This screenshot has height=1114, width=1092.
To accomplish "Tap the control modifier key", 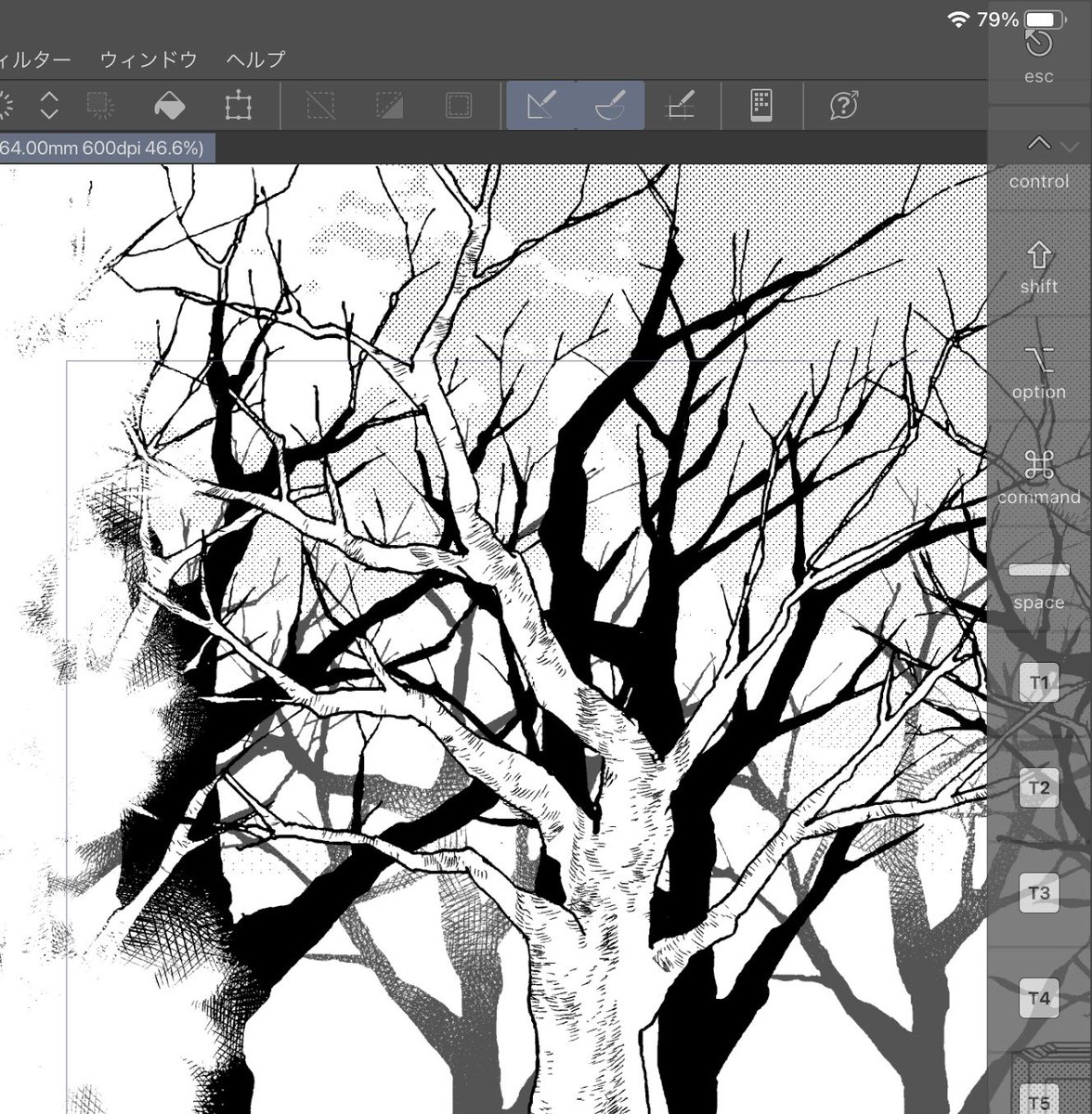I will (1039, 162).
